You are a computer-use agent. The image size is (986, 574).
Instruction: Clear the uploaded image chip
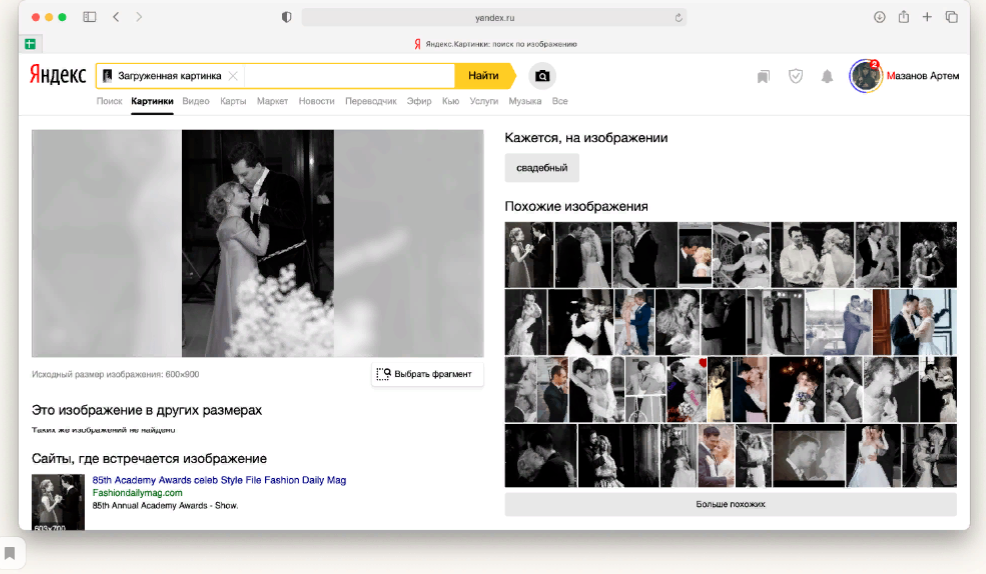point(233,76)
